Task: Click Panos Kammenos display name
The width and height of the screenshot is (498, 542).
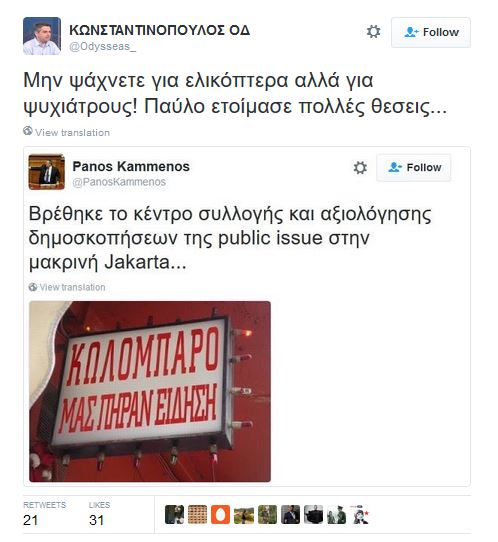Action: point(131,167)
